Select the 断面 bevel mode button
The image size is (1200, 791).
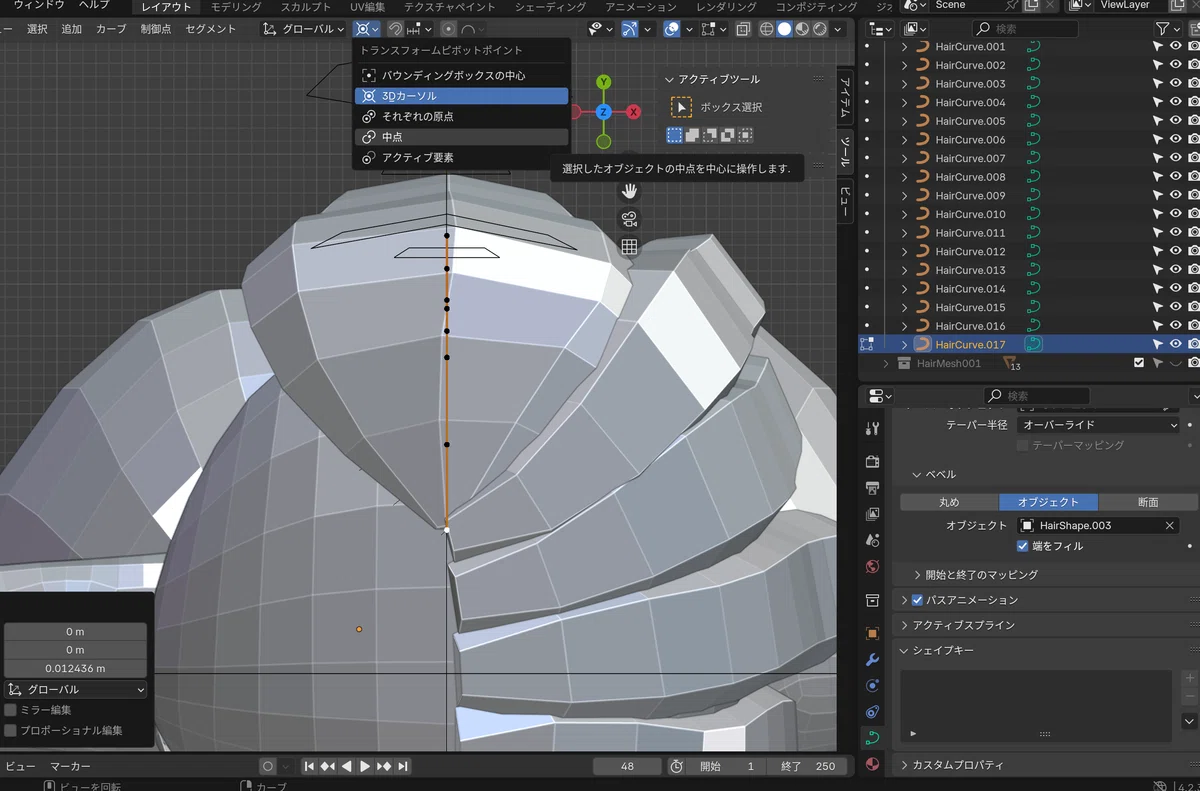[1148, 502]
